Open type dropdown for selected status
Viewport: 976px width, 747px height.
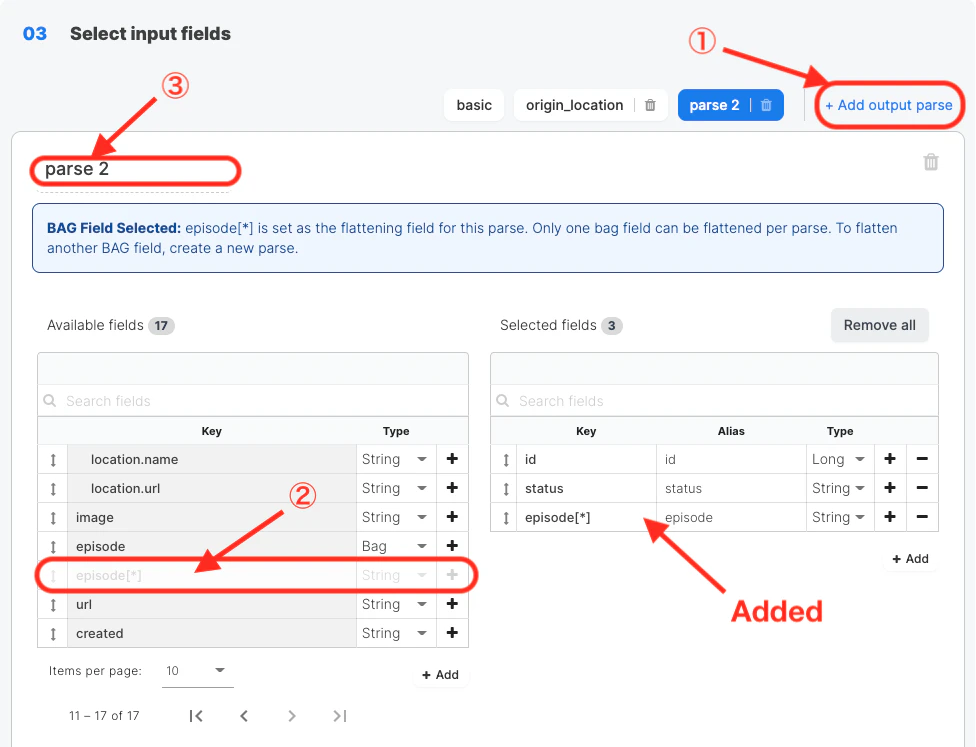point(839,487)
